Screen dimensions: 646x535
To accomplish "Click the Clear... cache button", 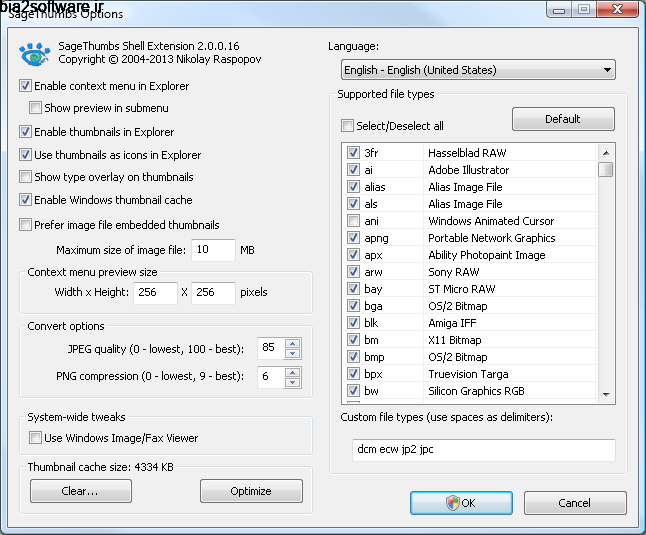I will (81, 491).
